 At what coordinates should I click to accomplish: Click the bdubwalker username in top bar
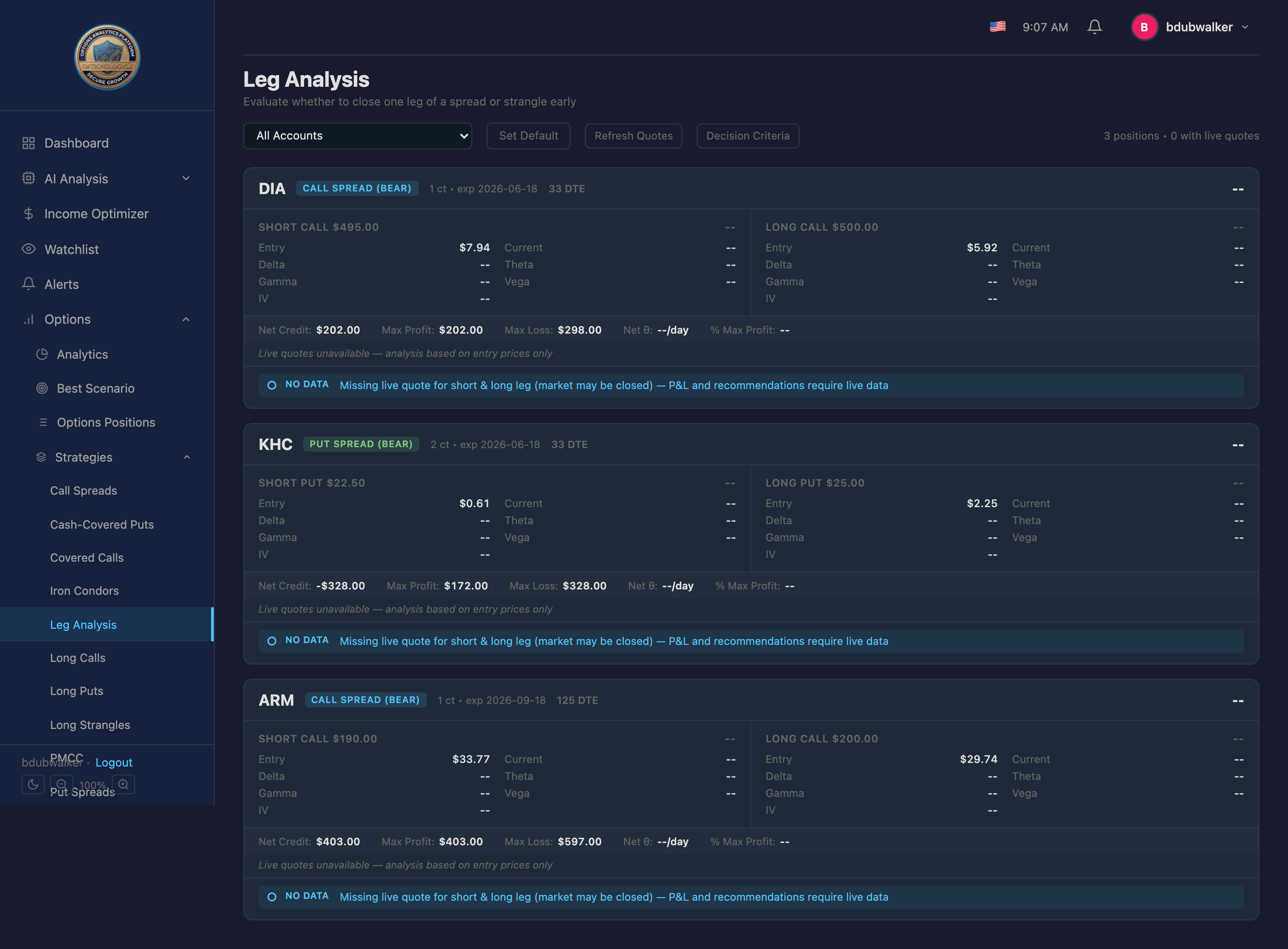[1199, 27]
